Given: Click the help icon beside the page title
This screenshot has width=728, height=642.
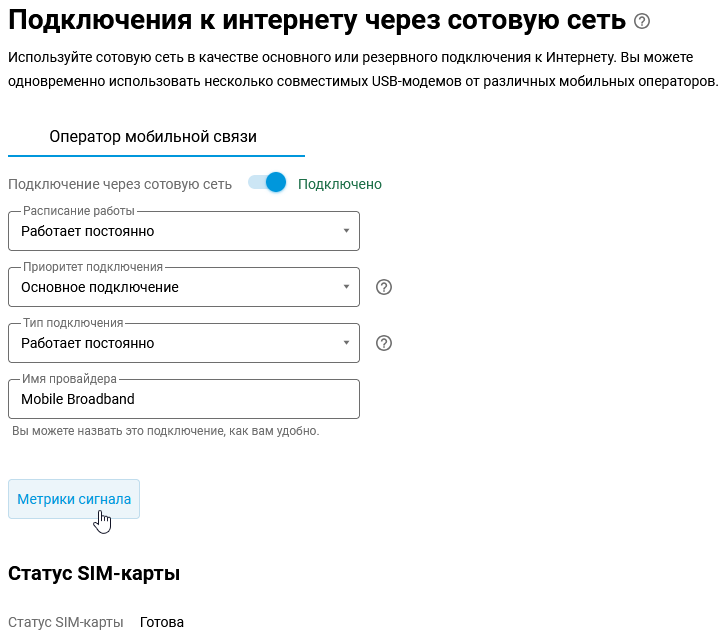Looking at the screenshot, I should click(642, 21).
